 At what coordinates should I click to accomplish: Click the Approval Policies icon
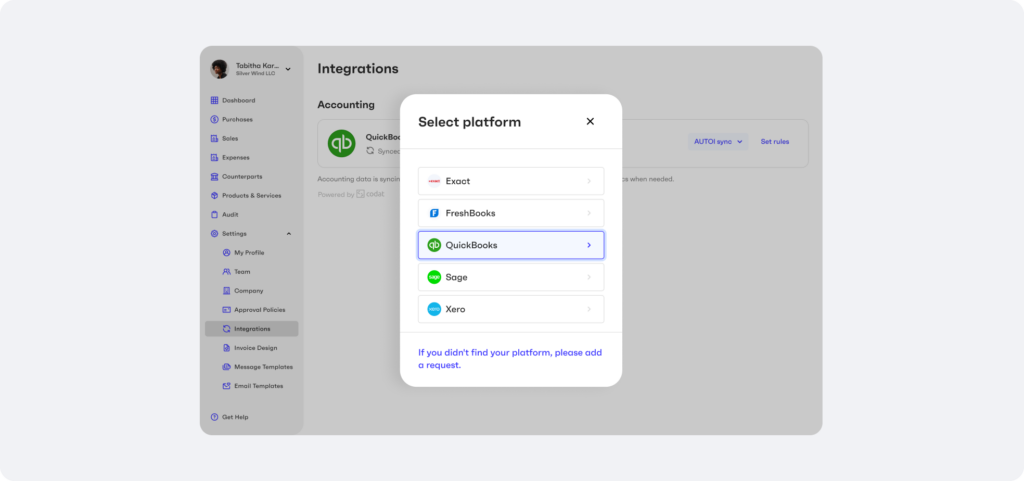pyautogui.click(x=227, y=309)
